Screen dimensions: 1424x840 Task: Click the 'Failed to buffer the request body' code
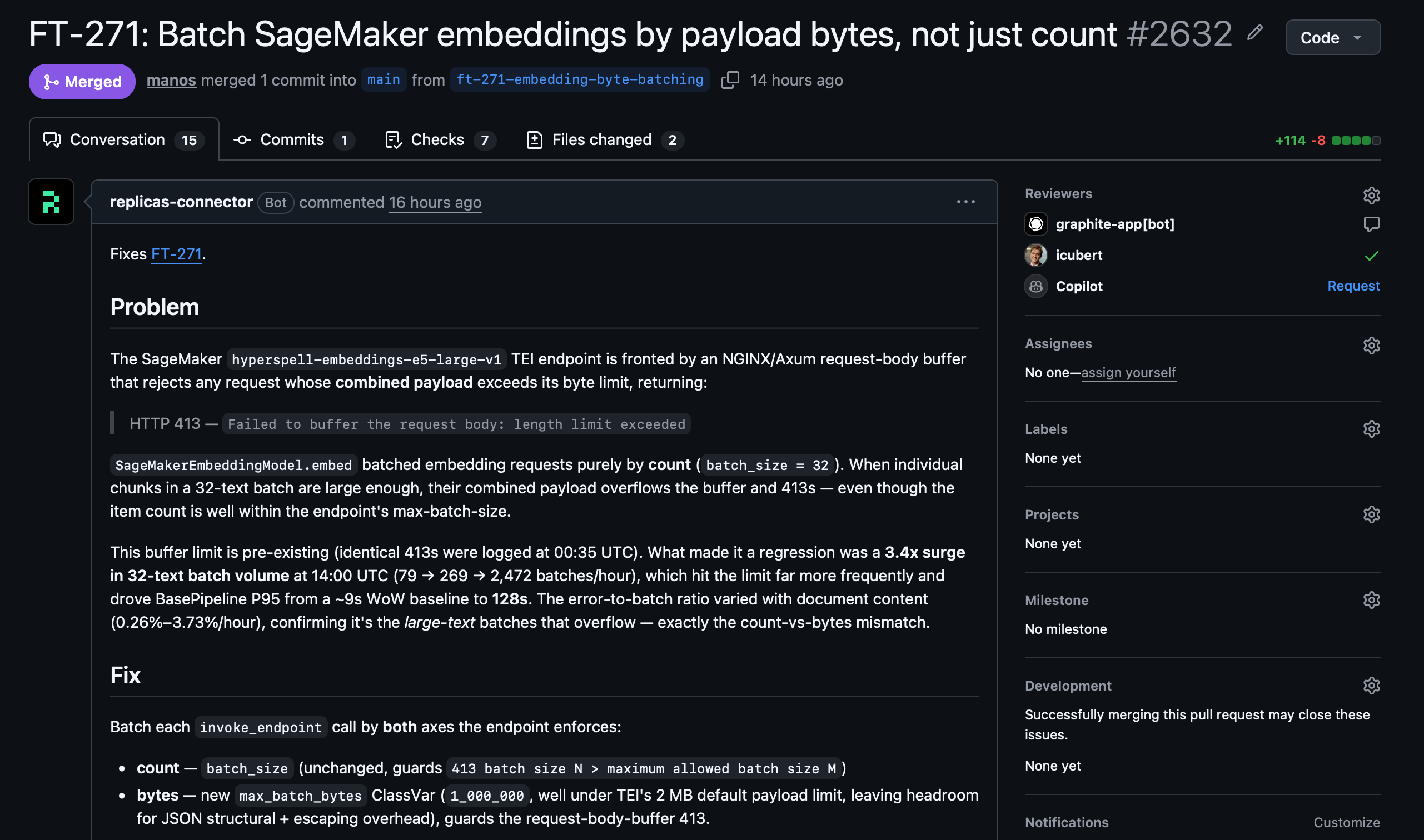456,424
